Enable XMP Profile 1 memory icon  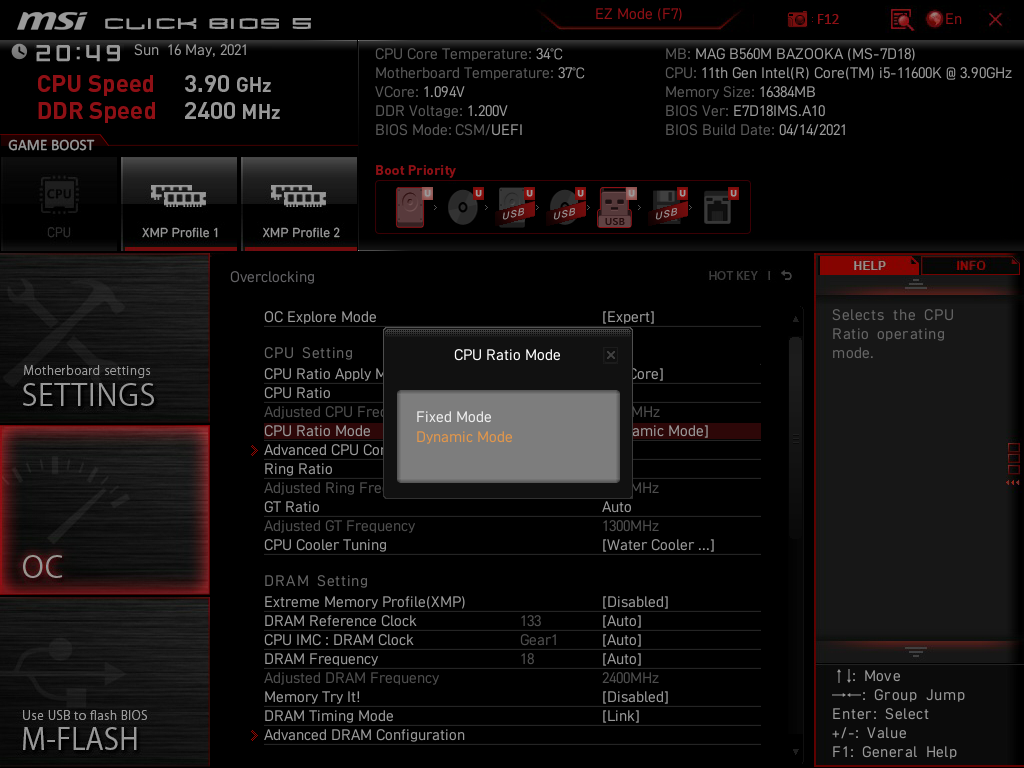179,195
